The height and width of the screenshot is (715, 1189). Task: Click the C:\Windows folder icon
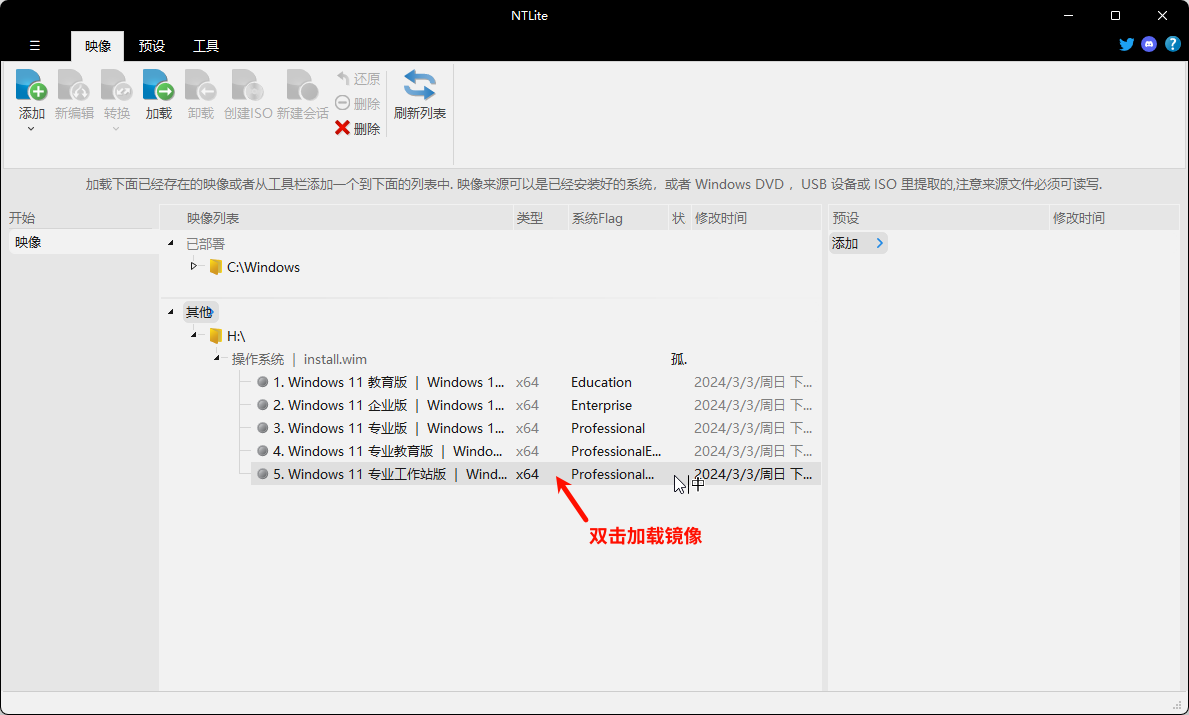pyautogui.click(x=216, y=267)
